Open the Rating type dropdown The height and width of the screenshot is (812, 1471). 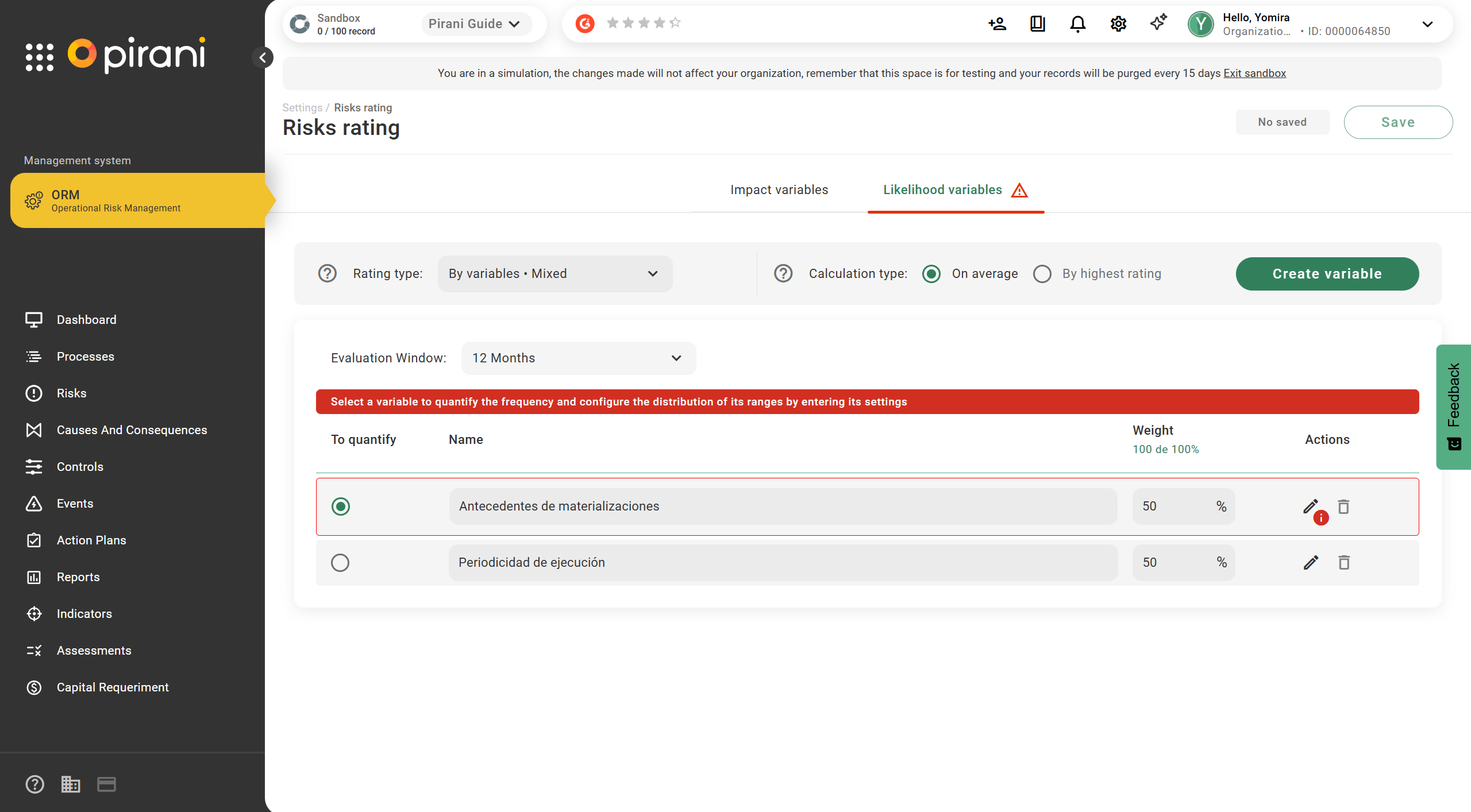coord(554,274)
